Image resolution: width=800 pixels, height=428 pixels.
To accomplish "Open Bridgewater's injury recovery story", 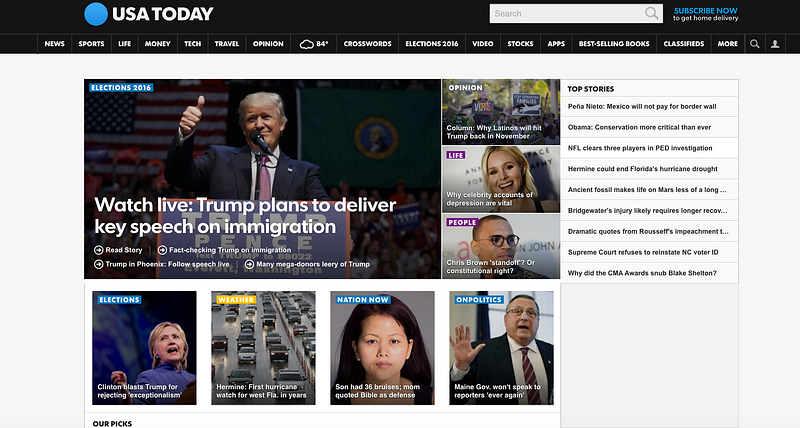I will tap(647, 211).
